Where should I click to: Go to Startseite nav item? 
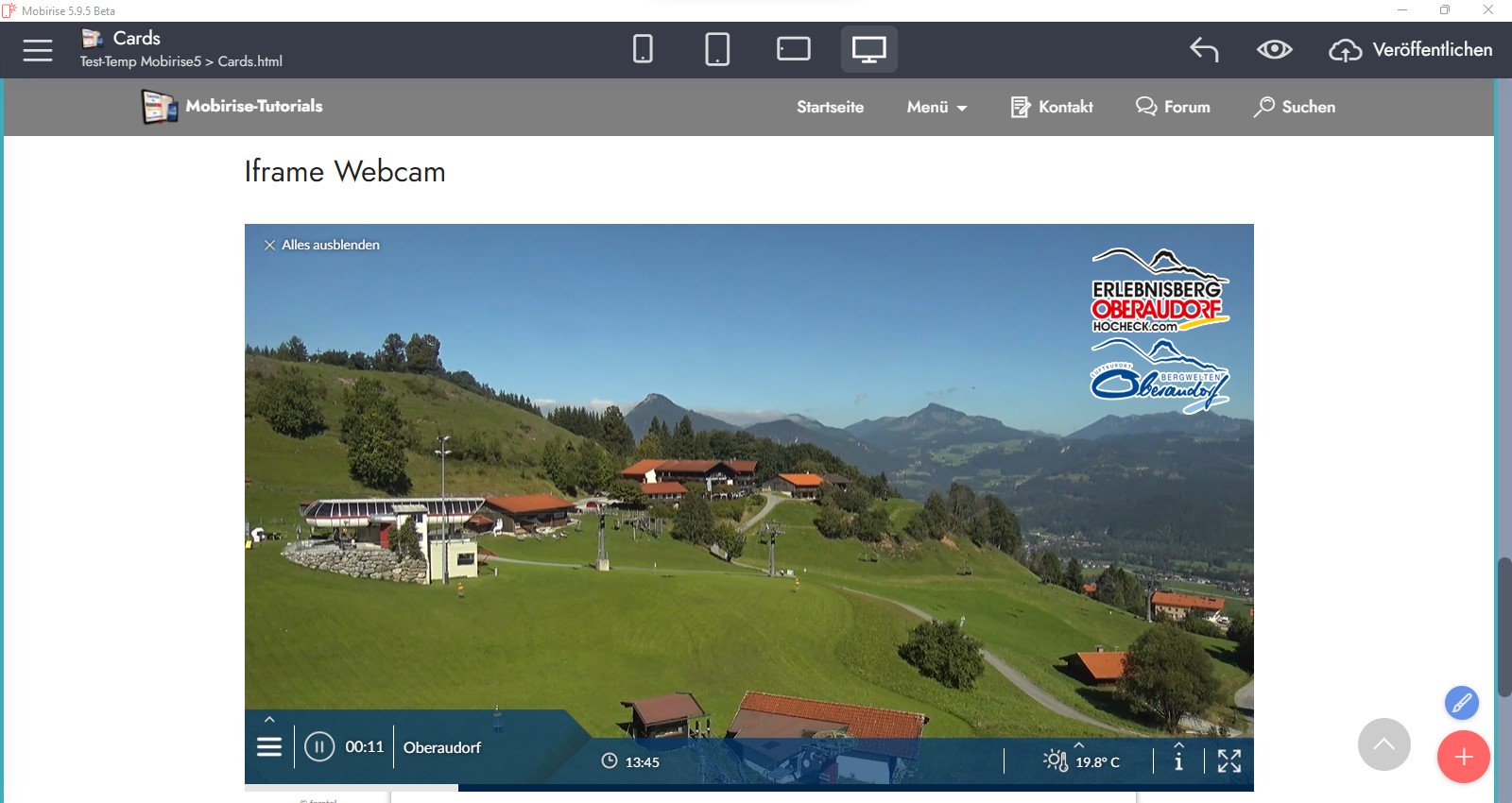(830, 108)
